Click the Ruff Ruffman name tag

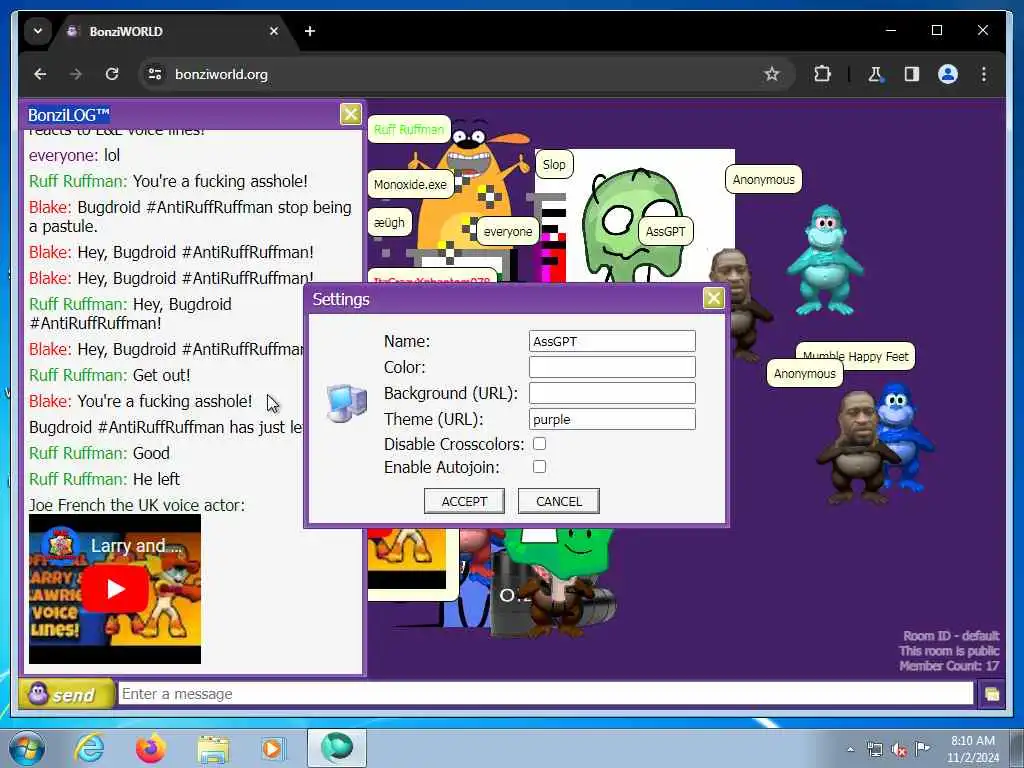click(x=409, y=129)
